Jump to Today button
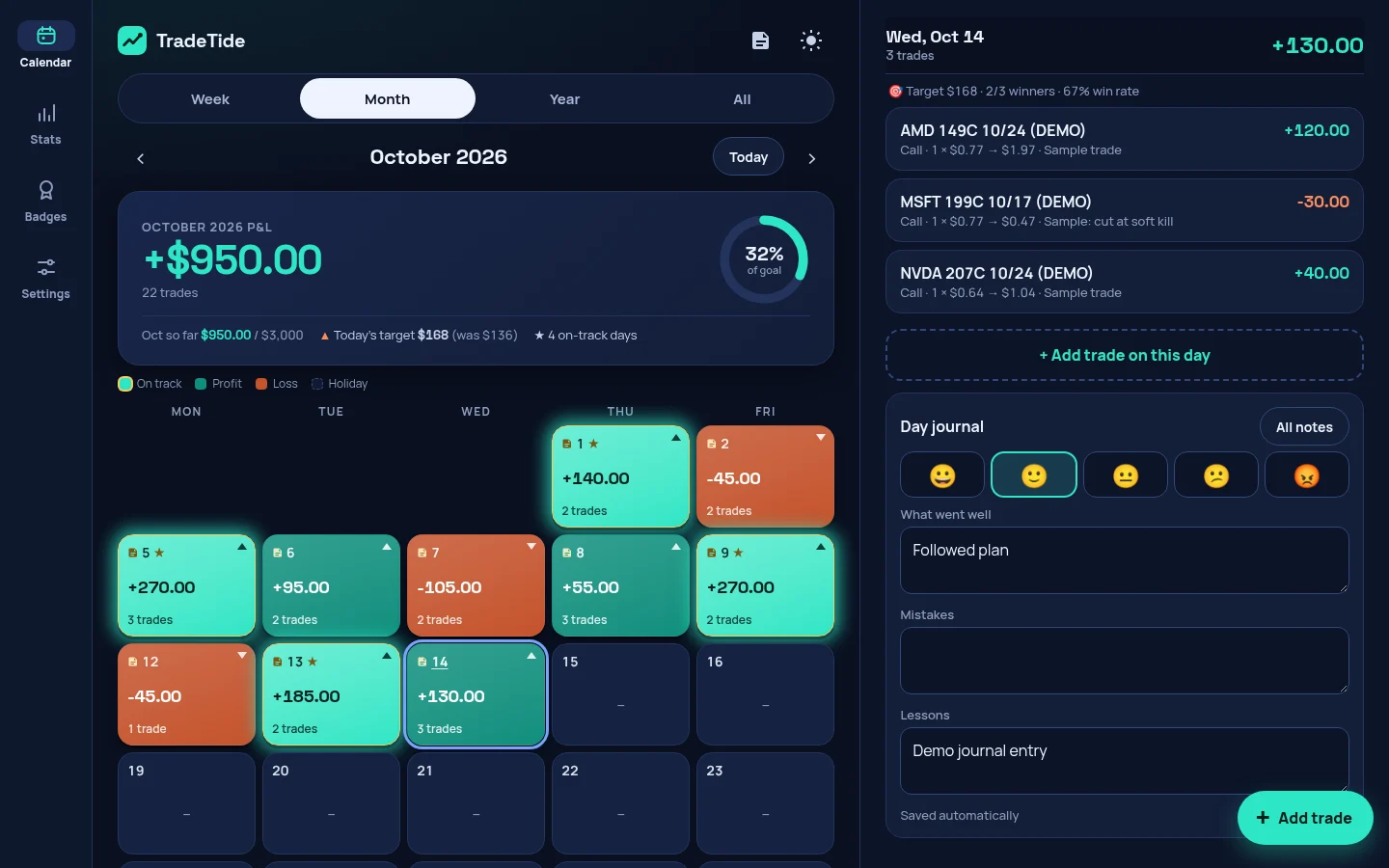 click(749, 156)
